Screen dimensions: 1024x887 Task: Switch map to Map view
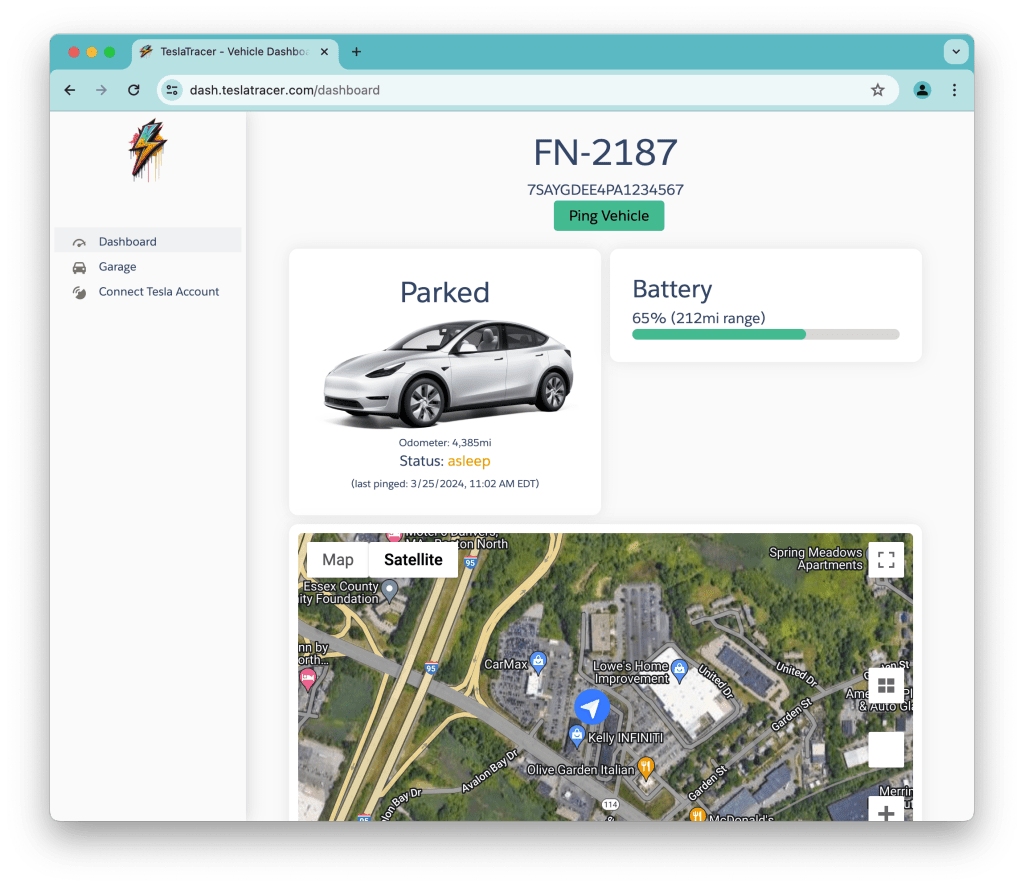pos(338,560)
